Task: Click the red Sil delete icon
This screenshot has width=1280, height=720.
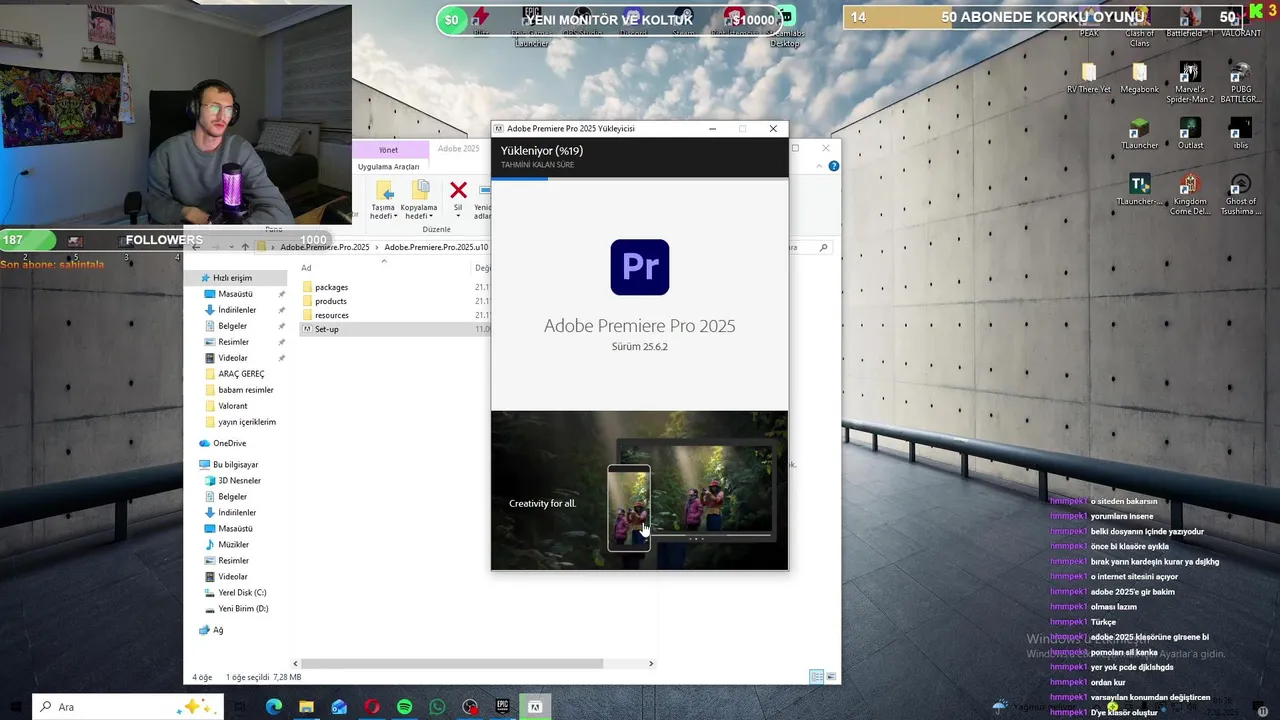Action: 458,190
